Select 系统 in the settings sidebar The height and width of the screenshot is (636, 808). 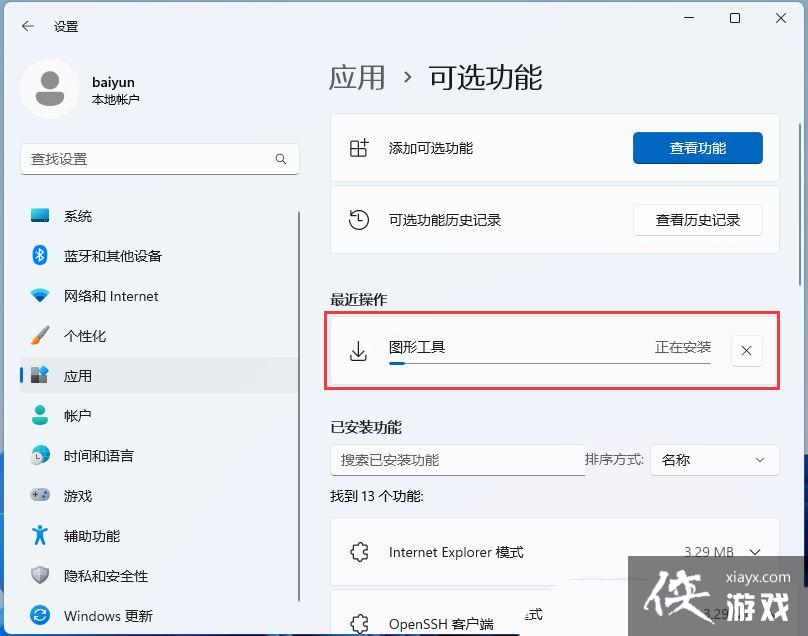(x=78, y=216)
